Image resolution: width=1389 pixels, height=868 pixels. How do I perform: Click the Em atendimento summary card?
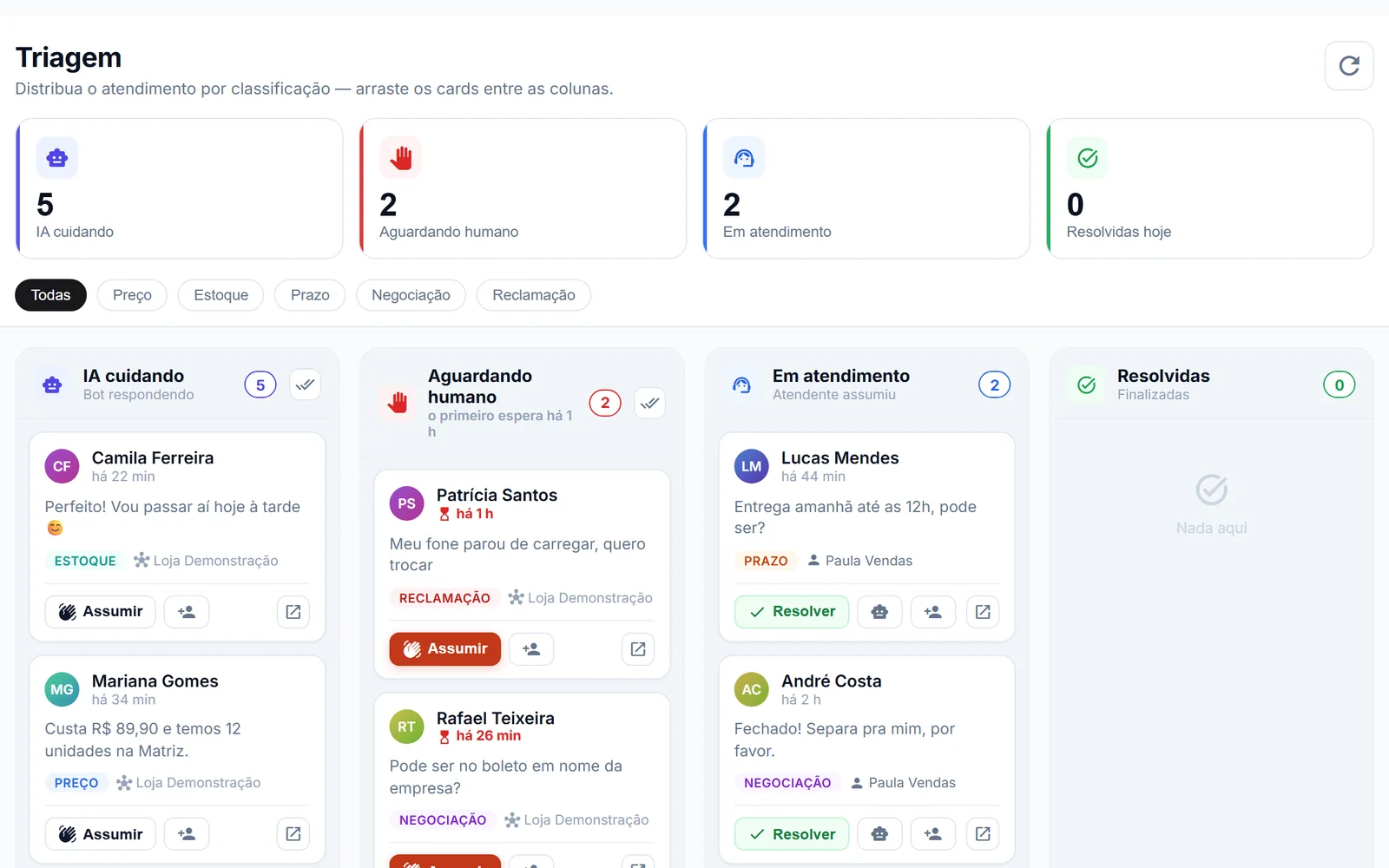point(866,188)
